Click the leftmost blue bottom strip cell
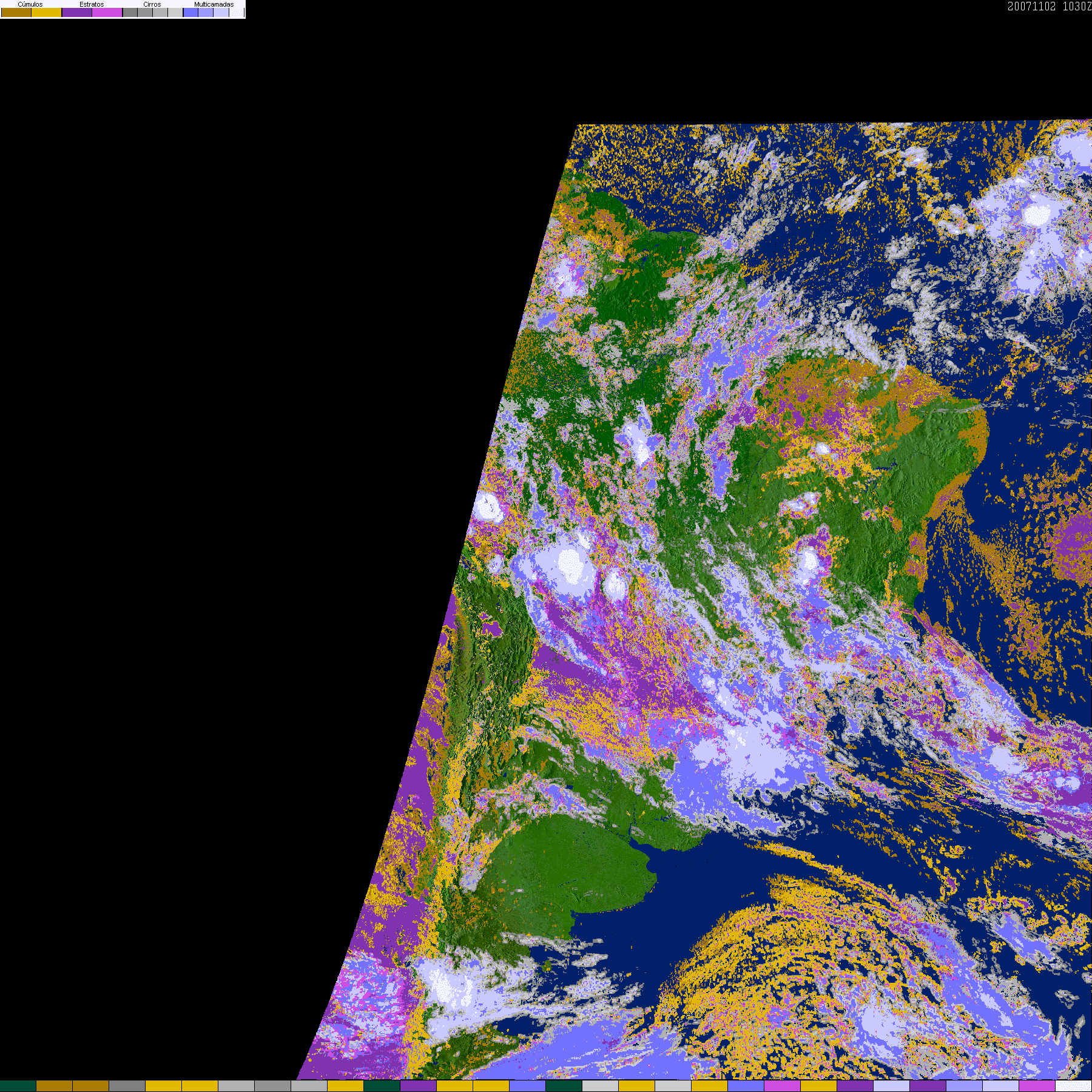The image size is (1092, 1092). (528, 1086)
